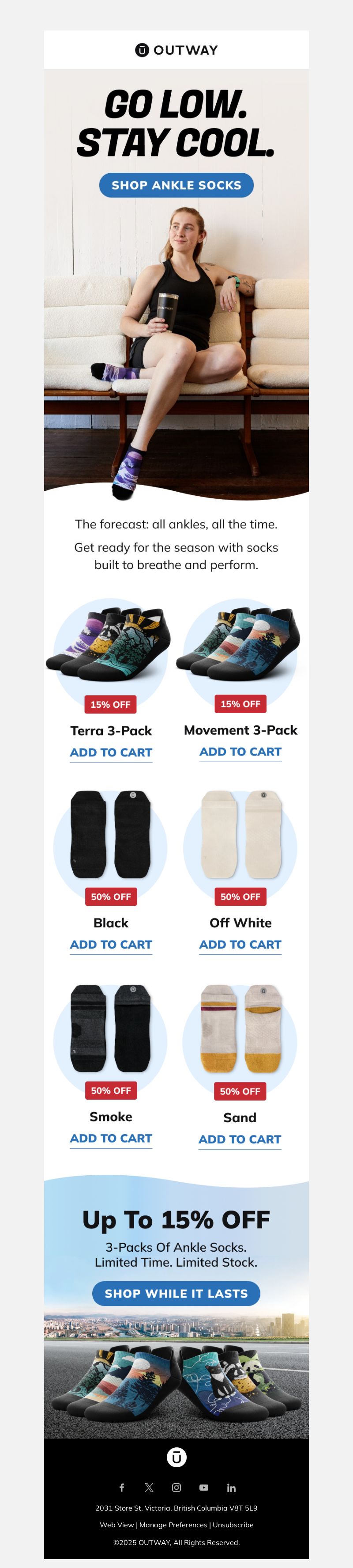The height and width of the screenshot is (1568, 353).
Task: Open the X (Twitter) social icon
Action: 149,1487
